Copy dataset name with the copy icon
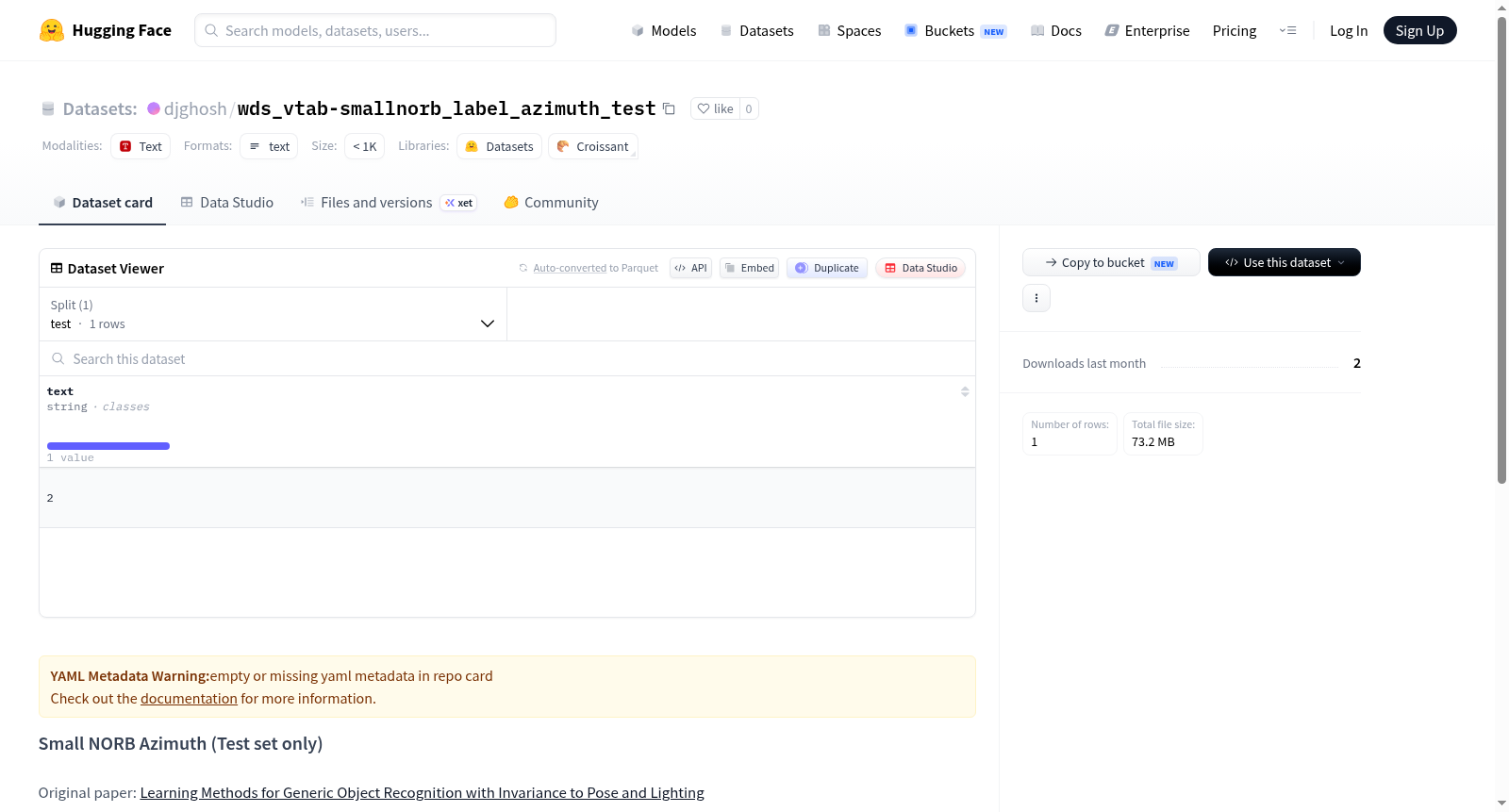This screenshot has height=812, width=1509. coord(669,108)
